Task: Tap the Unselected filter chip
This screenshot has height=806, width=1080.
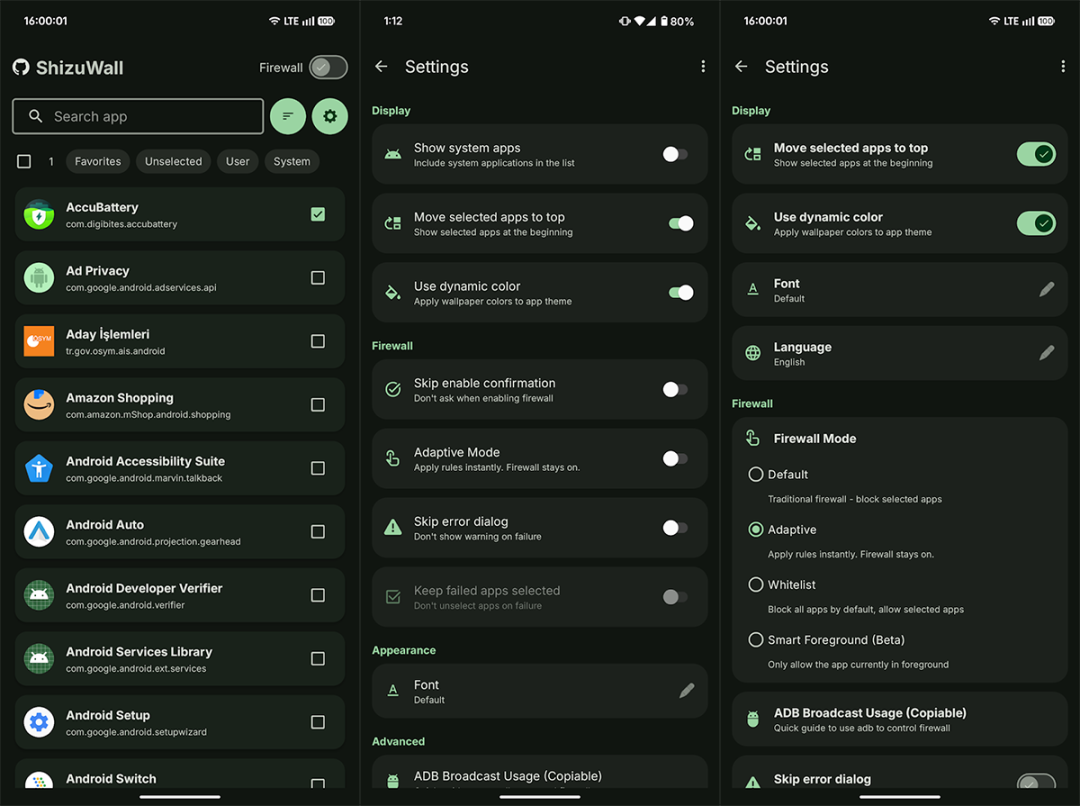Action: [173, 161]
